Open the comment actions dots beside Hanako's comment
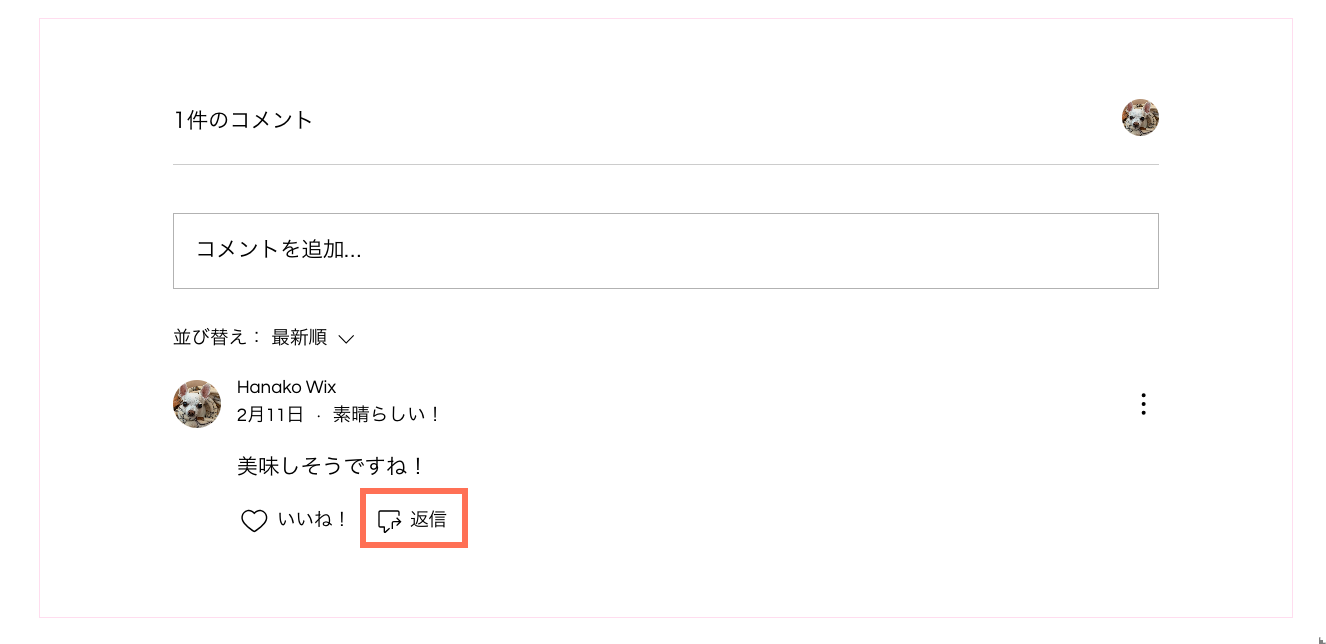 pos(1143,404)
